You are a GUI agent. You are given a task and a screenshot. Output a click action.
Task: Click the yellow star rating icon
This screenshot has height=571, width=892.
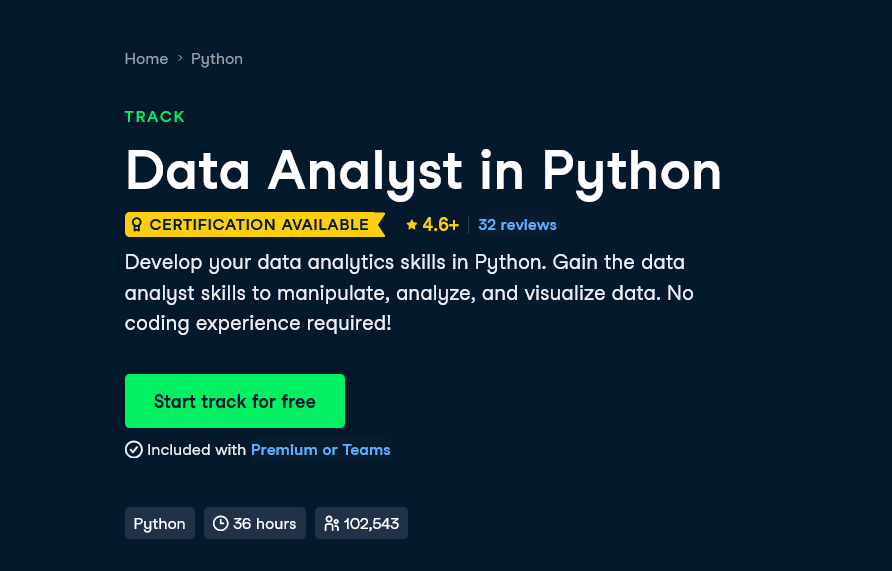[412, 225]
